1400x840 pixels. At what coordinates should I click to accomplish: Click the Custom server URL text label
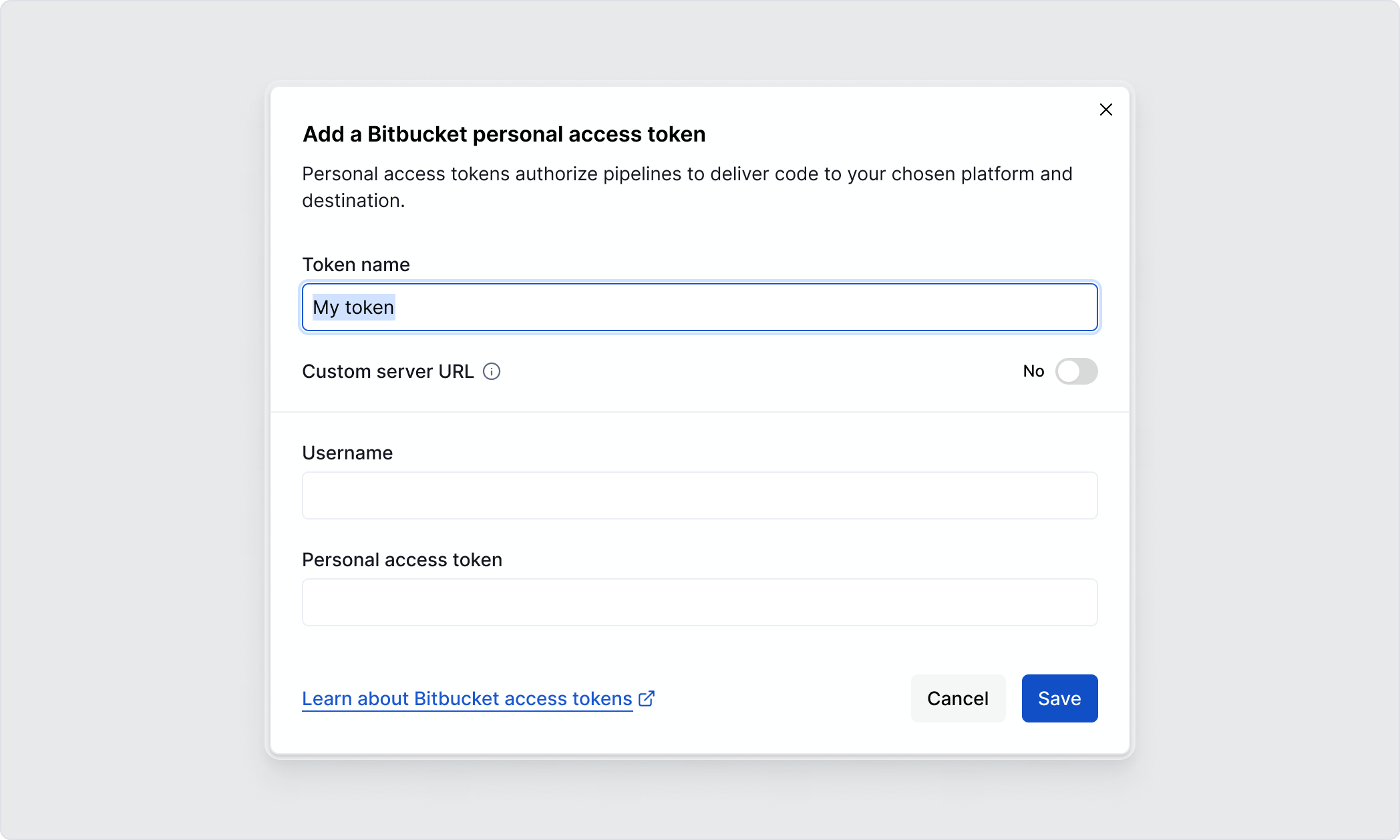tap(387, 371)
